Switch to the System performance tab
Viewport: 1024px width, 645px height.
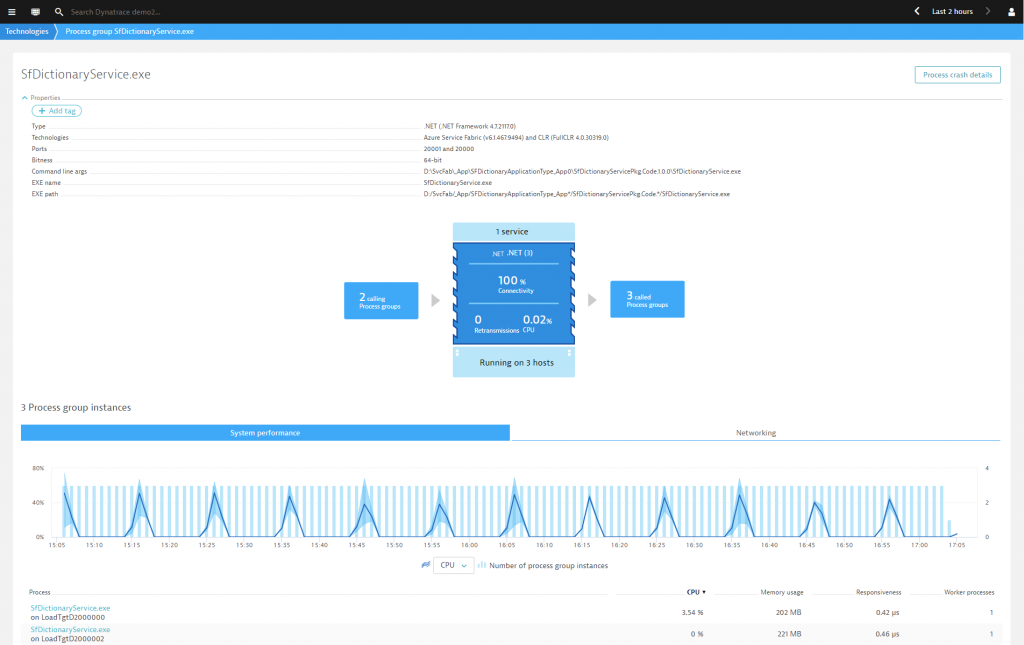tap(265, 433)
